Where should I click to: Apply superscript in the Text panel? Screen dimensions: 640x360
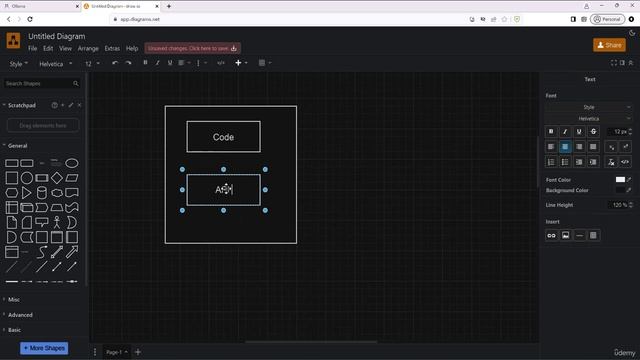(x=625, y=147)
